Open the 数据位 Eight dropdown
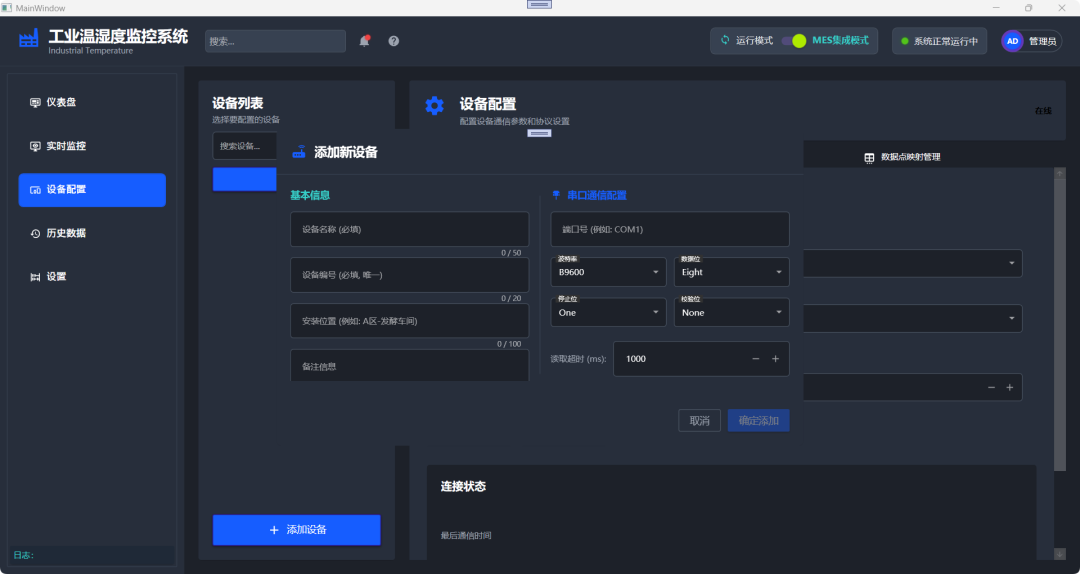1080x574 pixels. pyautogui.click(x=731, y=272)
